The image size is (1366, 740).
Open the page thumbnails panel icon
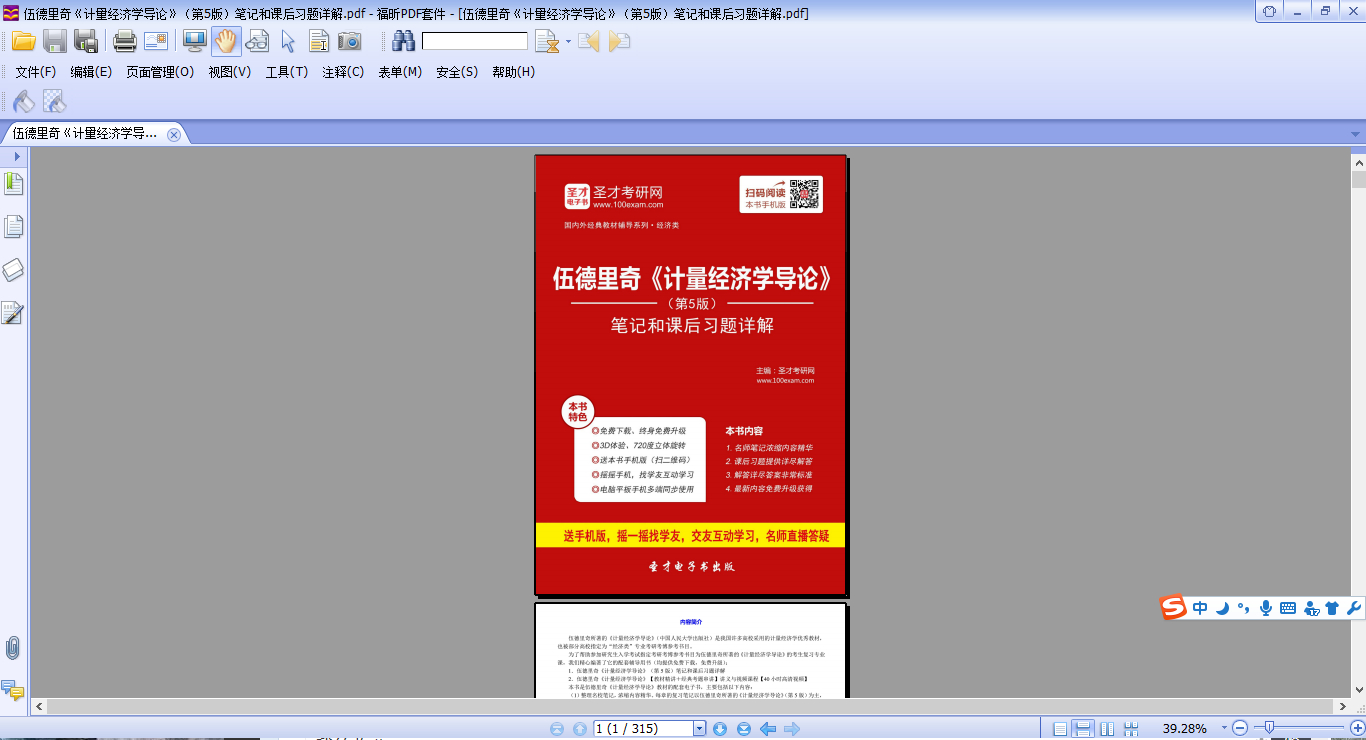[x=14, y=227]
